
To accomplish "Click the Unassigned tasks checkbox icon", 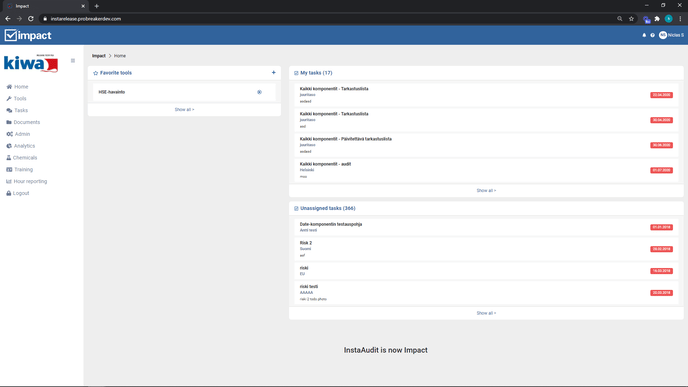I will click(x=296, y=209).
